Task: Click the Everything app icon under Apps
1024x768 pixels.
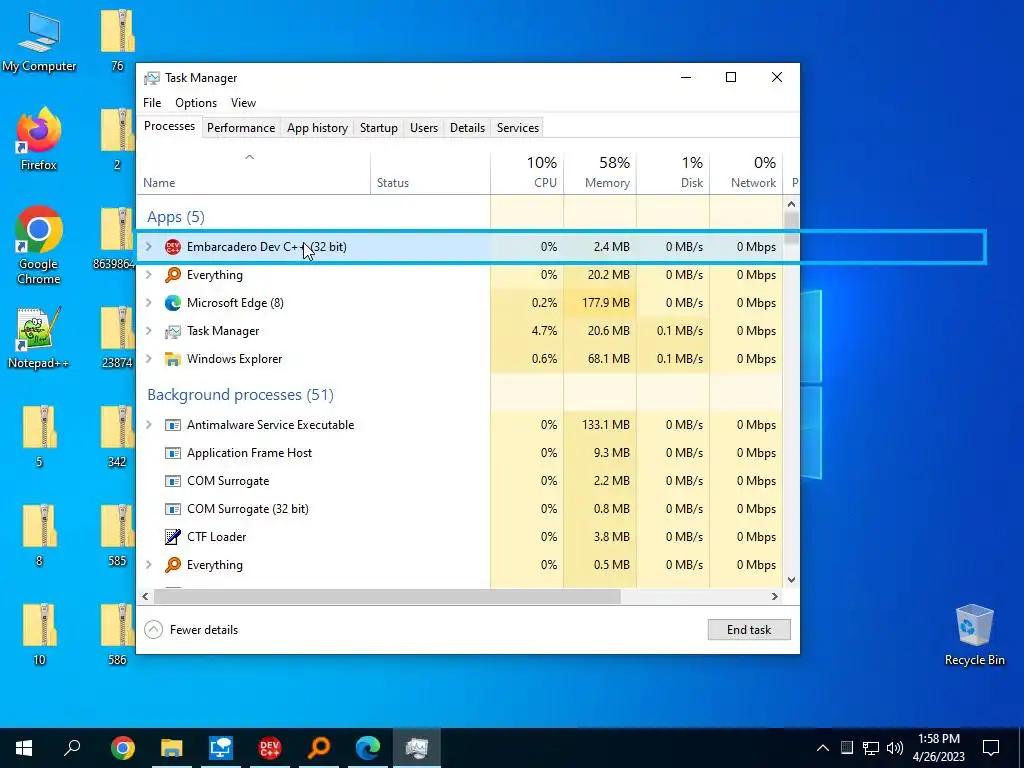Action: [x=172, y=275]
